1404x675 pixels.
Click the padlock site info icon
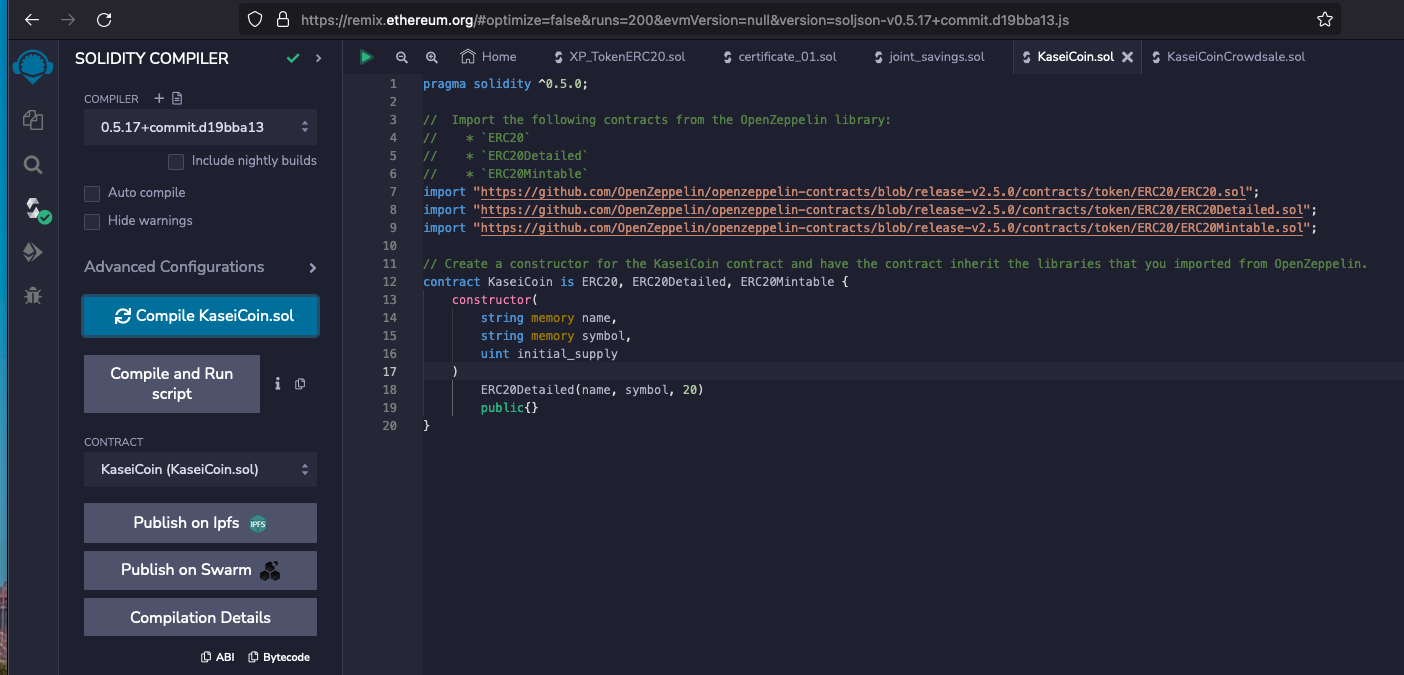coord(282,19)
